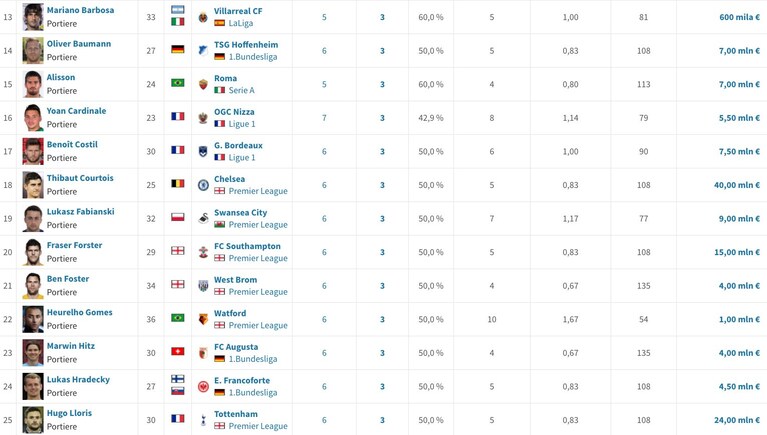Click the Brazil flag next to Alisson
This screenshot has width=767, height=435.
(178, 83)
